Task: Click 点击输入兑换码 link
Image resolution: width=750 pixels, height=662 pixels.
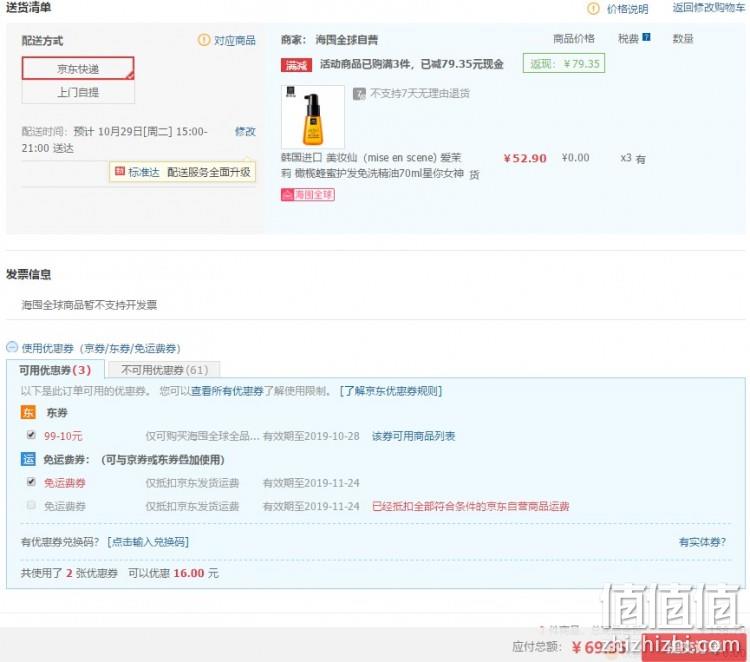Action: (148, 542)
